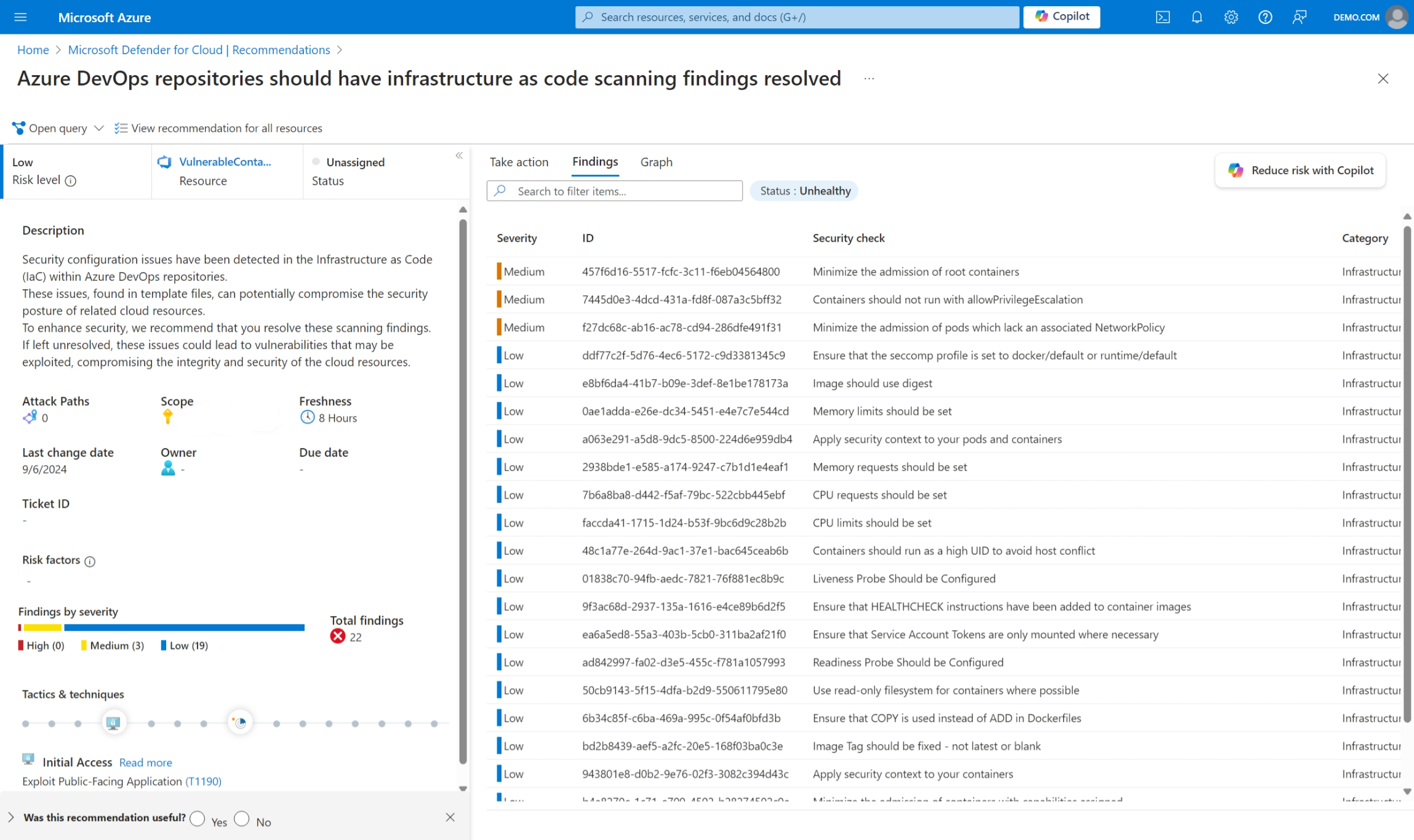The width and height of the screenshot is (1414, 840).
Task: Click the Open query icon
Action: coord(18,128)
